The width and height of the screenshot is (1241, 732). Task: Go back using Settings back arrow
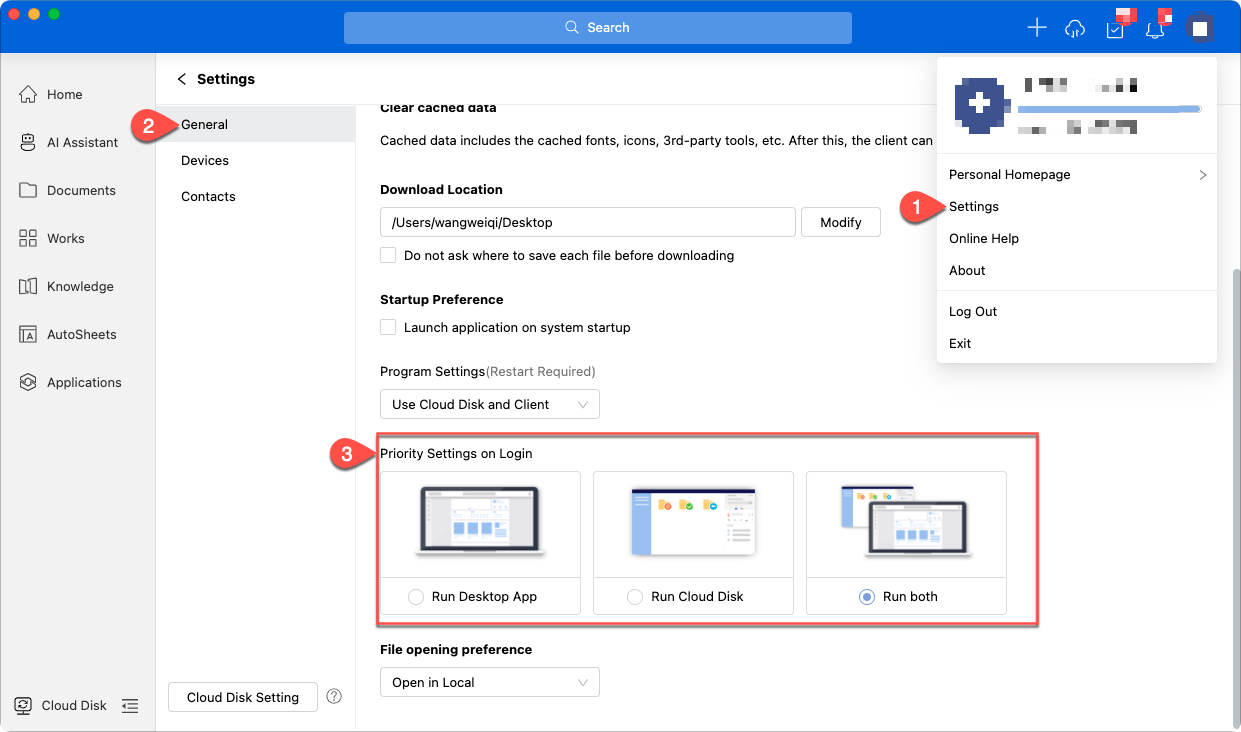click(181, 79)
